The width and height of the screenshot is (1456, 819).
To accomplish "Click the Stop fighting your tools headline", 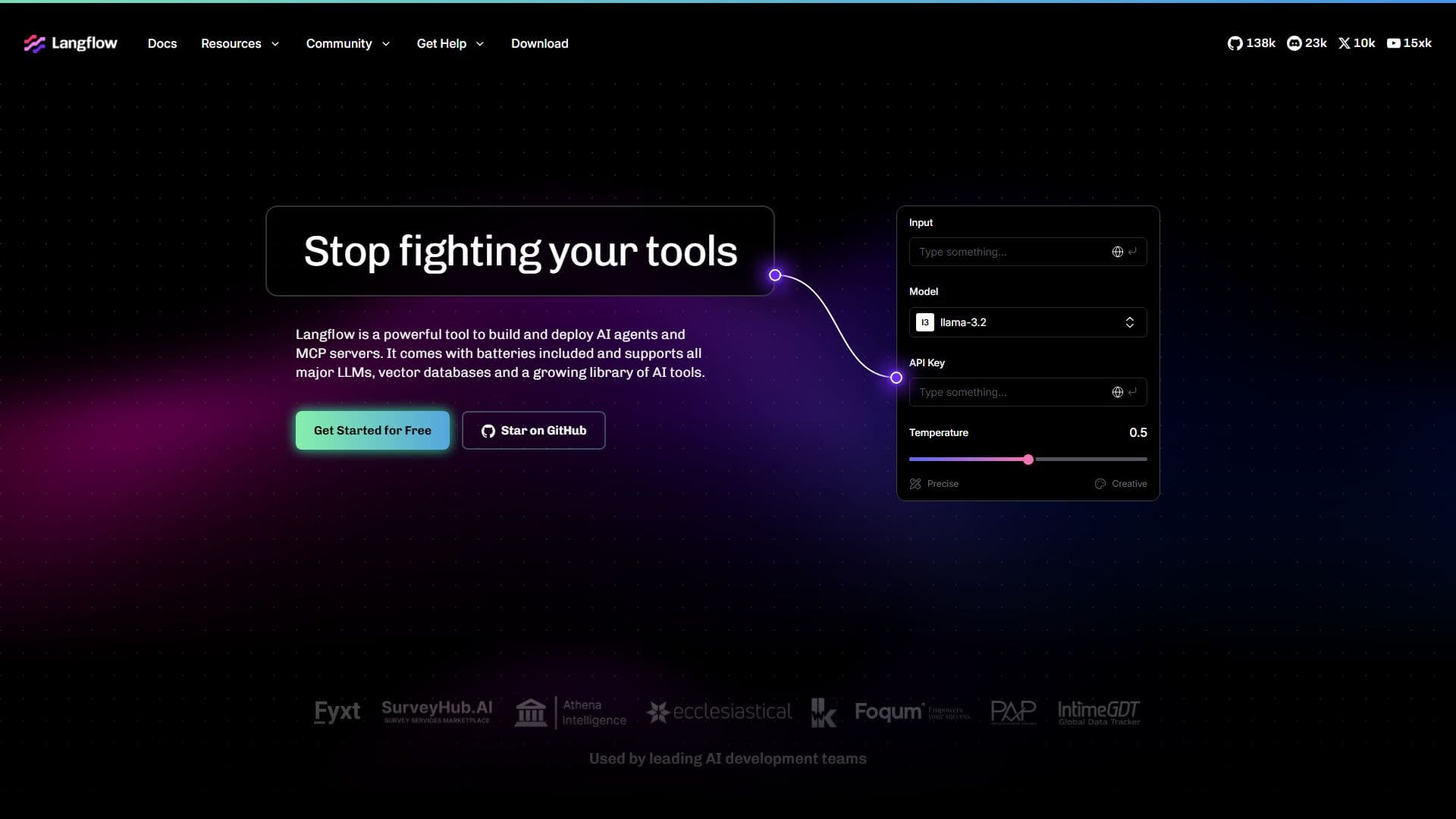I will click(x=520, y=251).
